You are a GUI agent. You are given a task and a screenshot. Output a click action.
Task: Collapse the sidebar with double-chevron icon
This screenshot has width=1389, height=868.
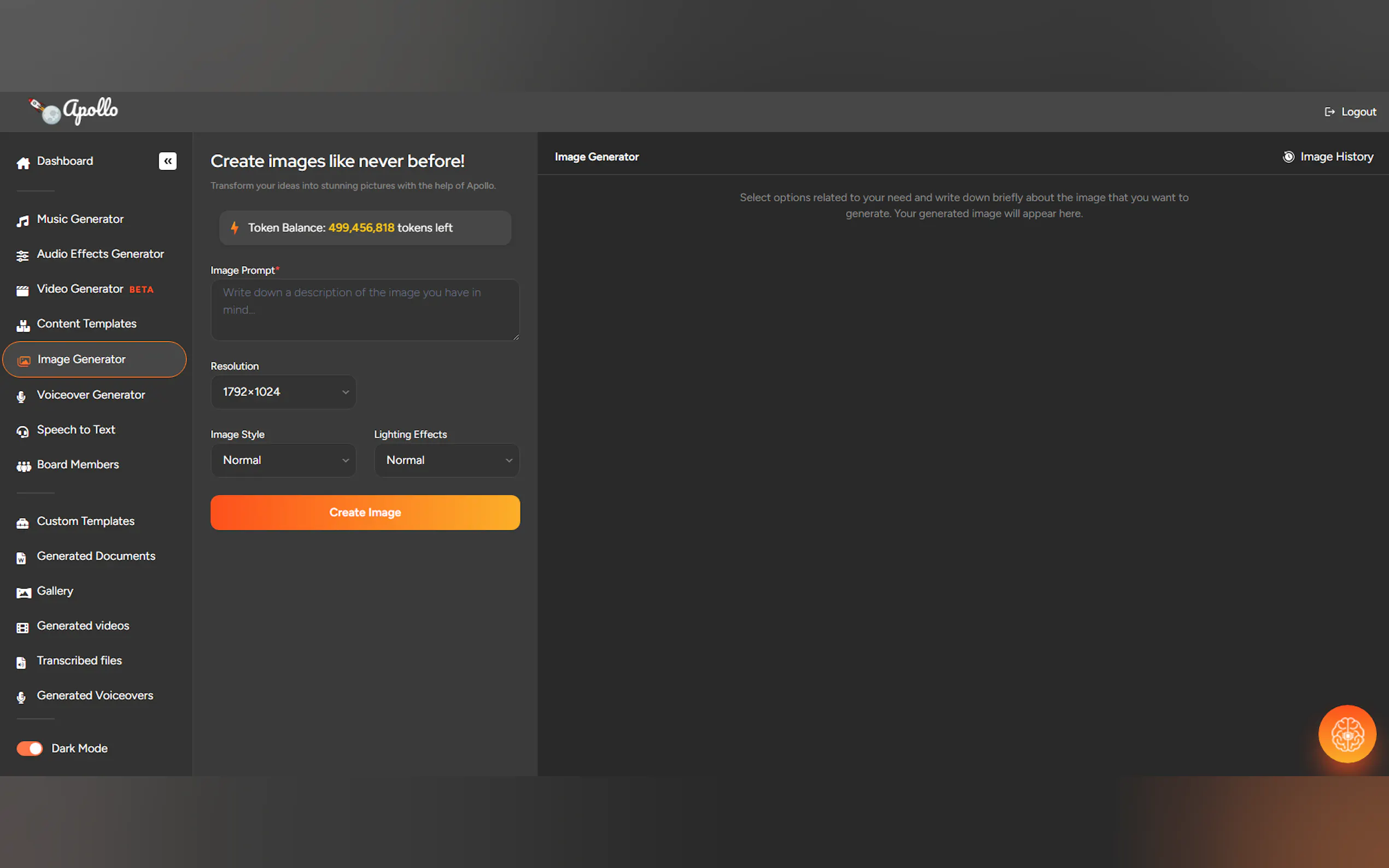[167, 161]
